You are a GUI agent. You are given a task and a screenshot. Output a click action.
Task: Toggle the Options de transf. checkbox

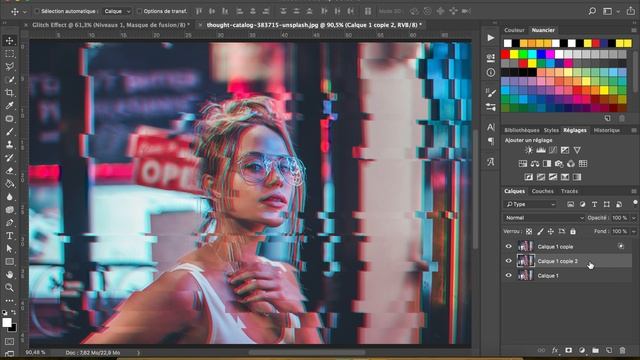[x=139, y=11]
